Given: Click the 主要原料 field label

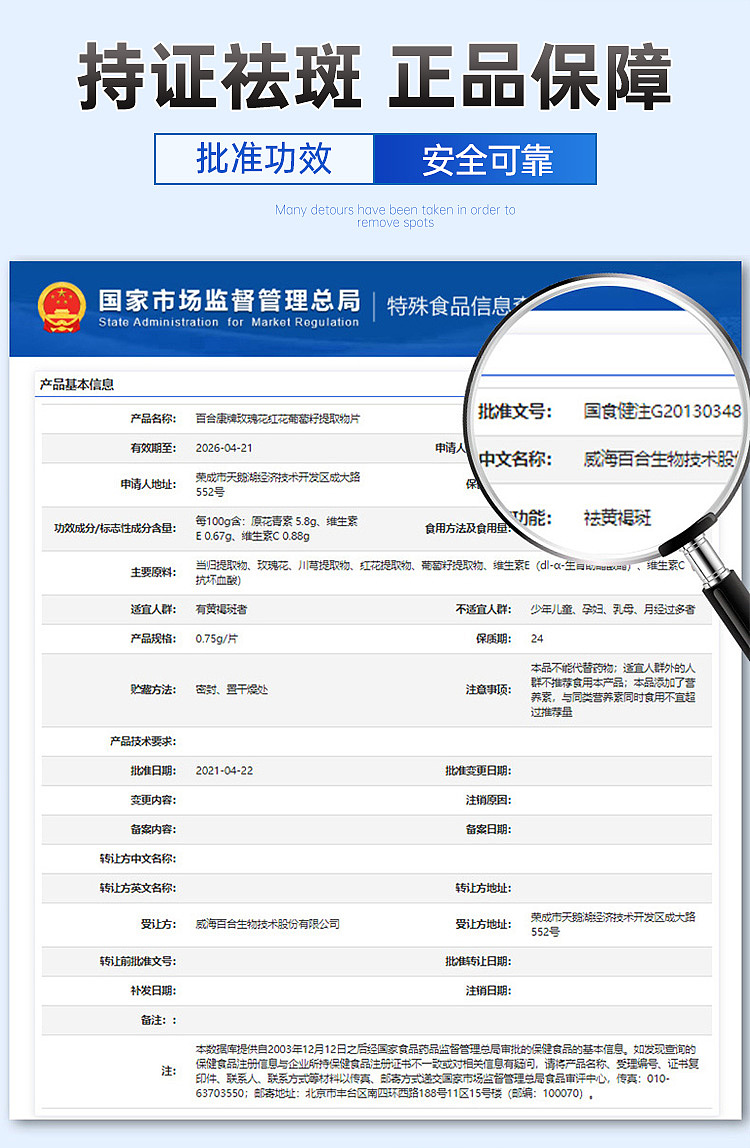Looking at the screenshot, I should click(x=153, y=573).
